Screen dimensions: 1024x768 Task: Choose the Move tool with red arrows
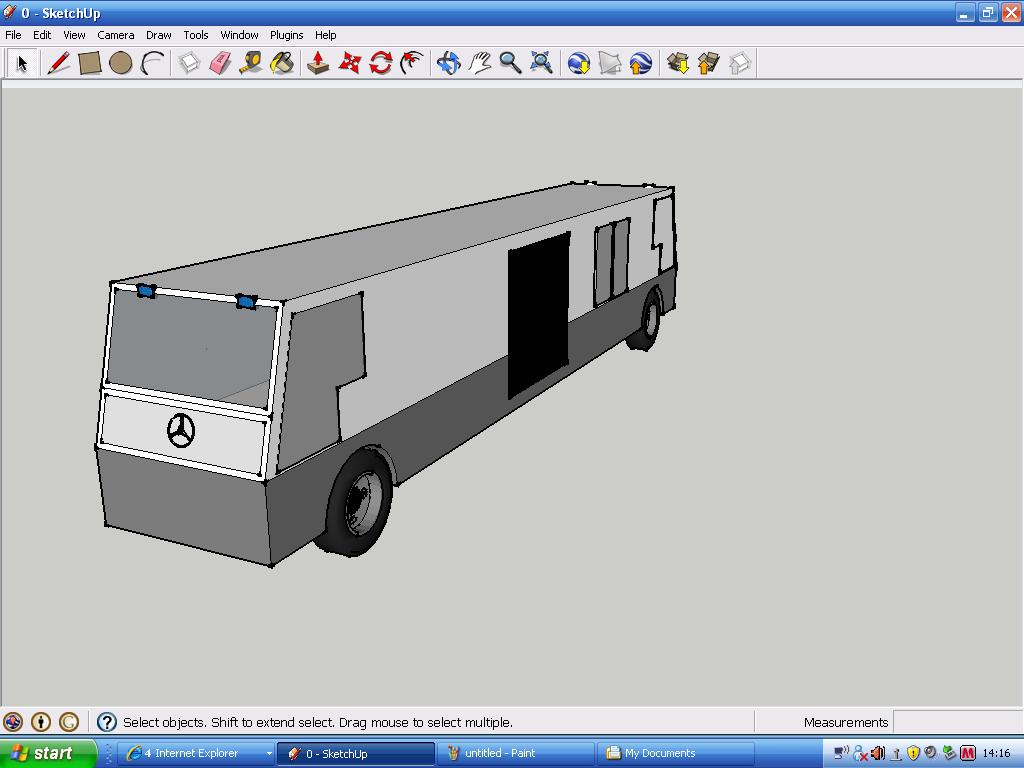[349, 63]
